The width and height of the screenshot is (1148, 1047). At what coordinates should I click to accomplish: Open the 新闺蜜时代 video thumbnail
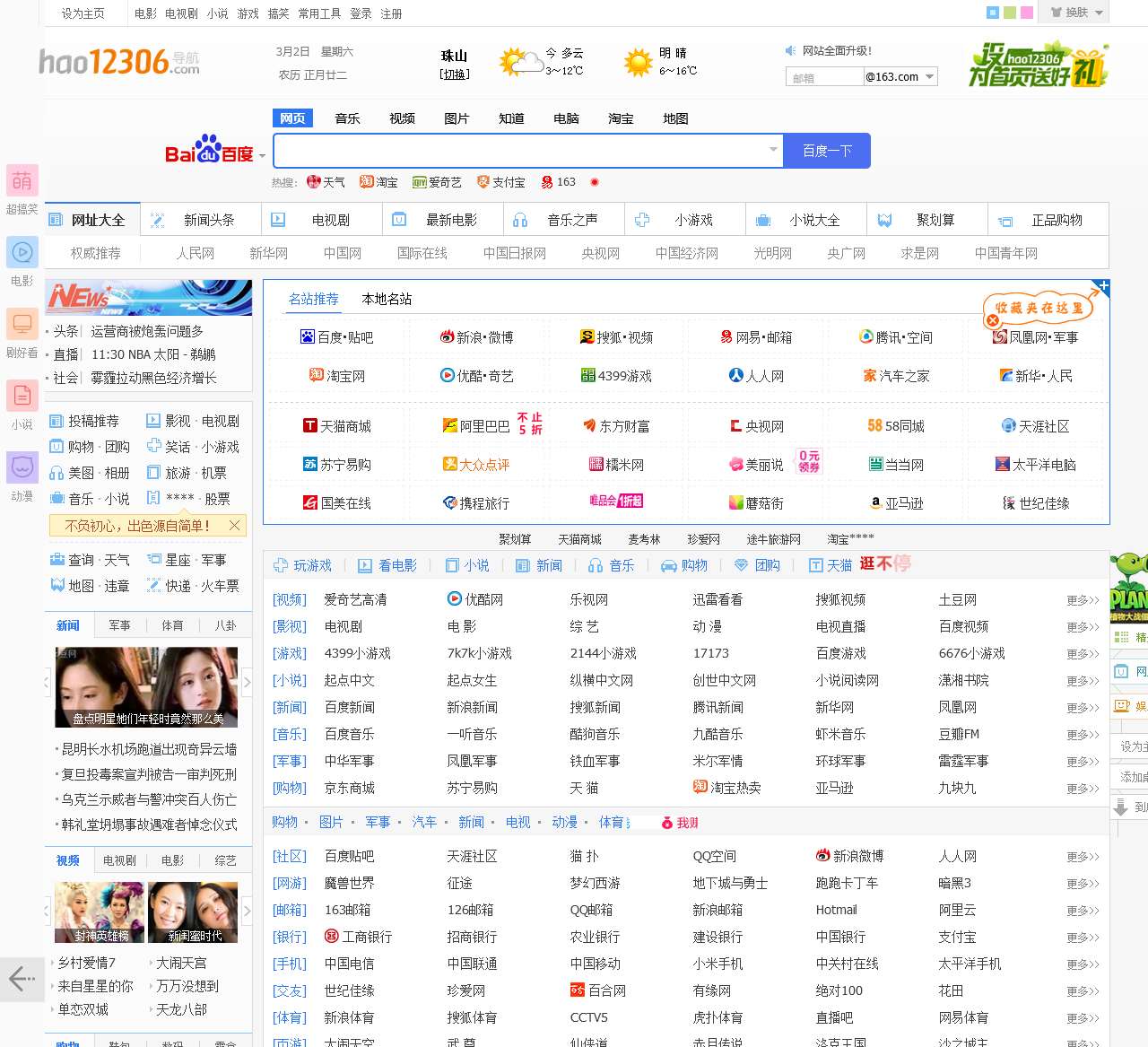(x=193, y=912)
